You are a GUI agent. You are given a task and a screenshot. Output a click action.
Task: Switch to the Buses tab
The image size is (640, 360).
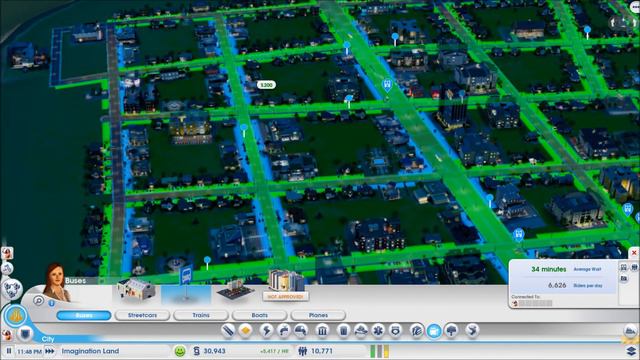pyautogui.click(x=84, y=315)
